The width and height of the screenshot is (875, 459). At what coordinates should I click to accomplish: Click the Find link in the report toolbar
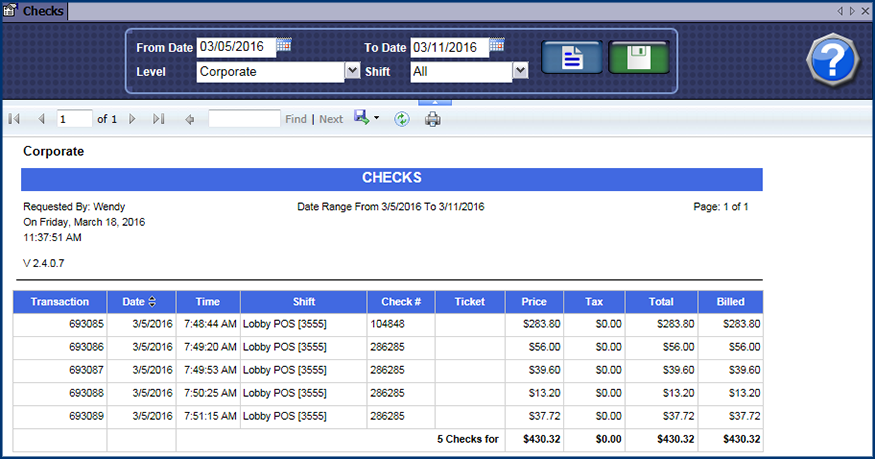click(x=296, y=119)
